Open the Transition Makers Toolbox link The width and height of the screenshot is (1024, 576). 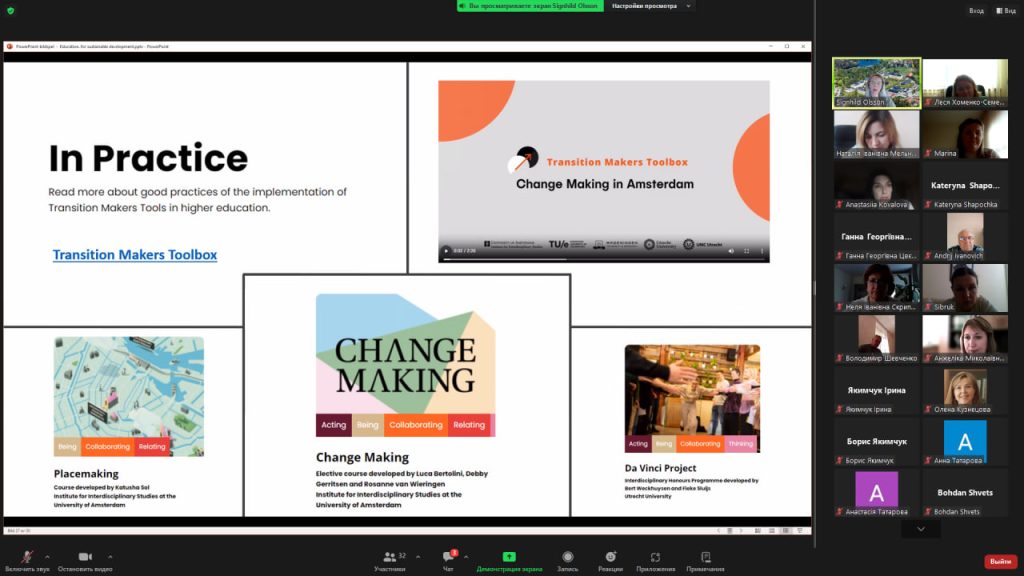click(x=135, y=255)
